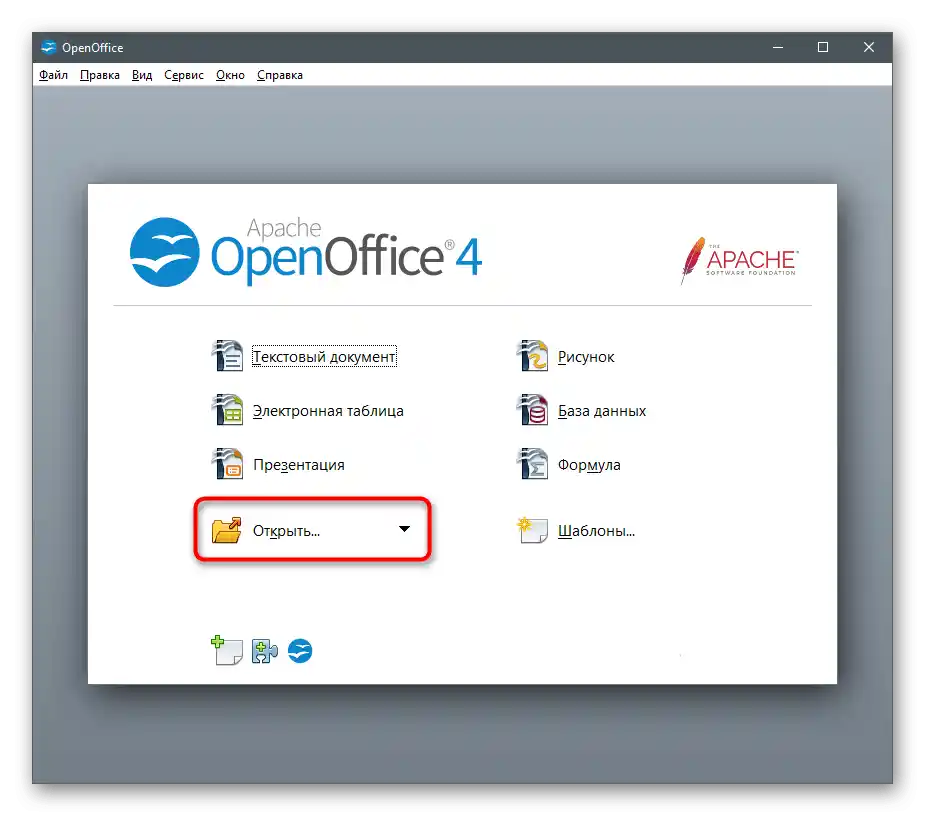Click the Spreadsheet (Электронная таблица) icon
The width and height of the screenshot is (925, 816).
(227, 410)
